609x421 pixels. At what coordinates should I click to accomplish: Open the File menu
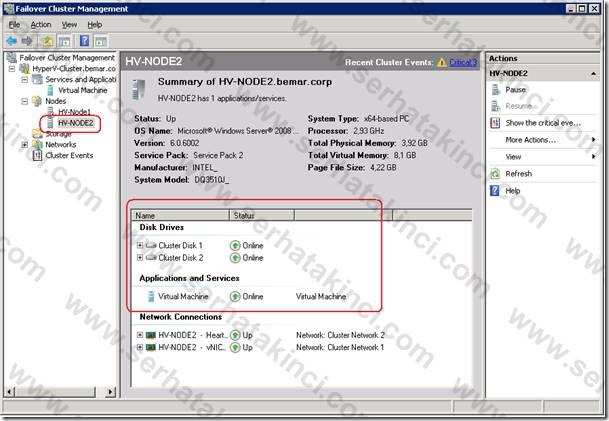point(14,25)
